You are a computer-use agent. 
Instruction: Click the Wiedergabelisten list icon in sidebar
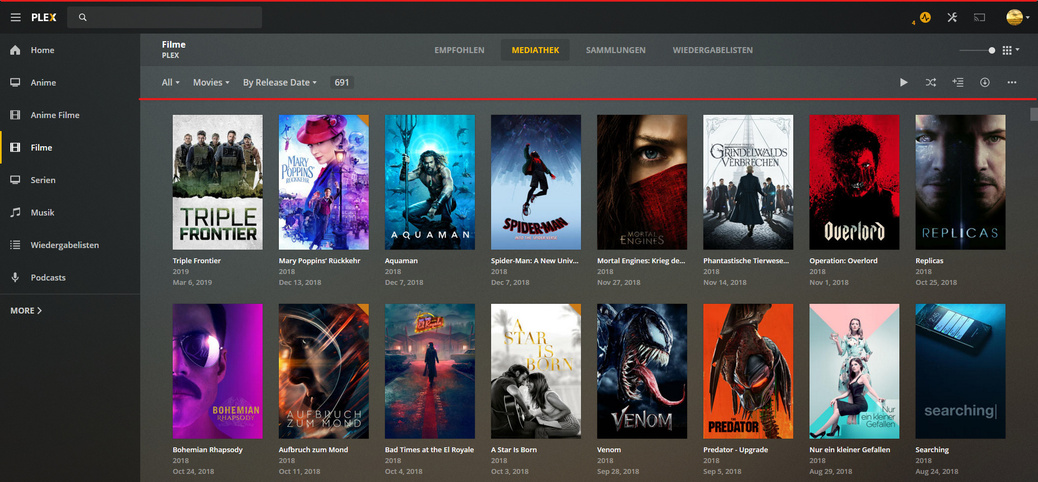(x=15, y=245)
